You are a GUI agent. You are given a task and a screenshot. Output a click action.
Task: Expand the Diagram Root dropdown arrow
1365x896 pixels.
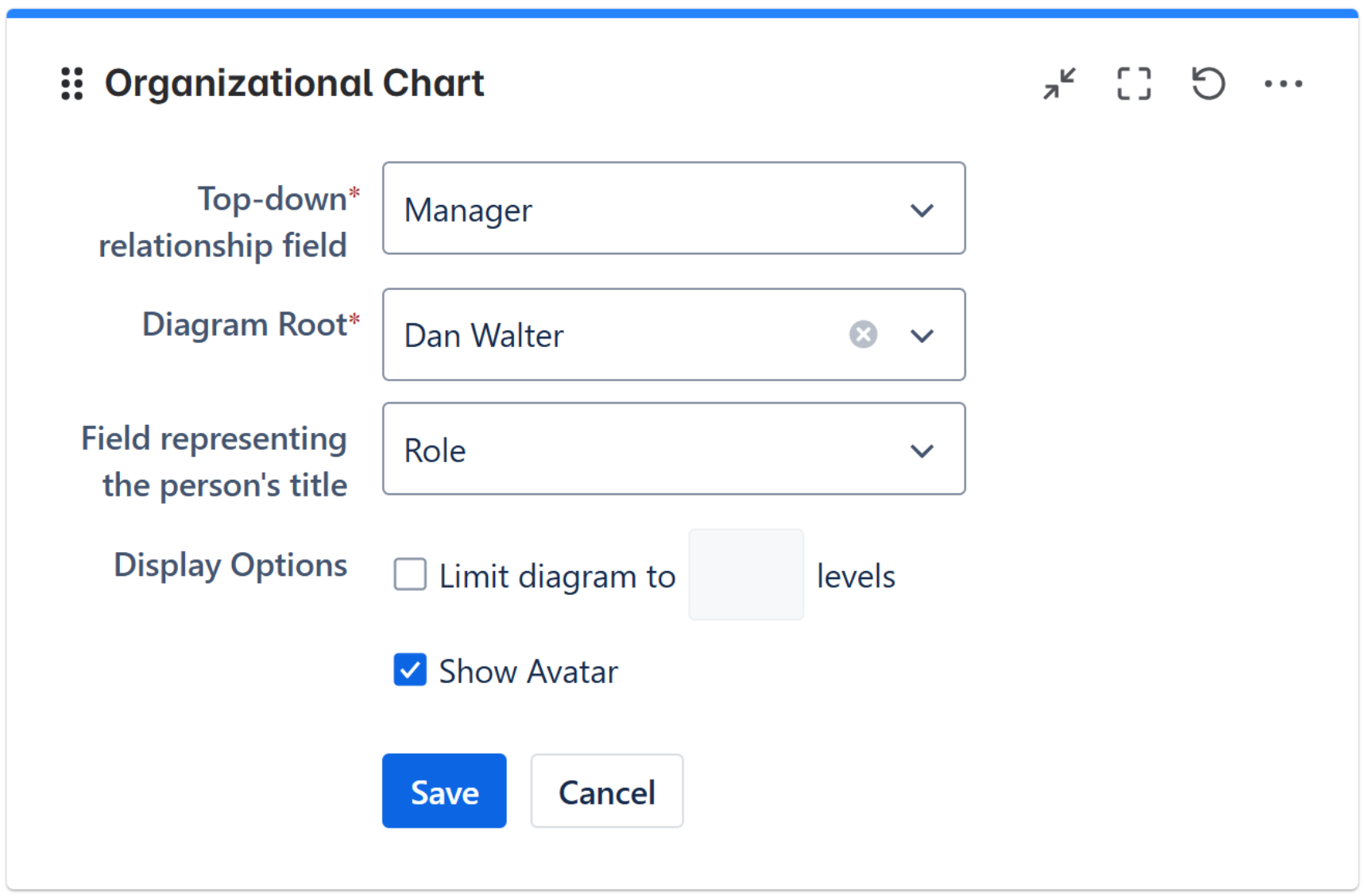click(922, 336)
